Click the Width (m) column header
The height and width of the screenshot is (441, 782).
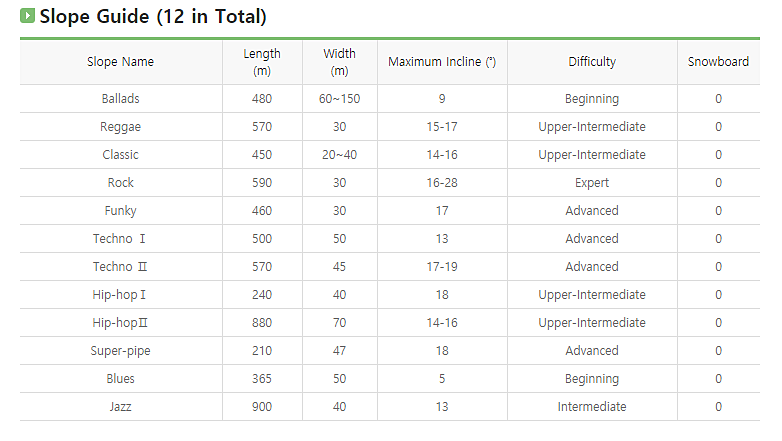coord(339,62)
